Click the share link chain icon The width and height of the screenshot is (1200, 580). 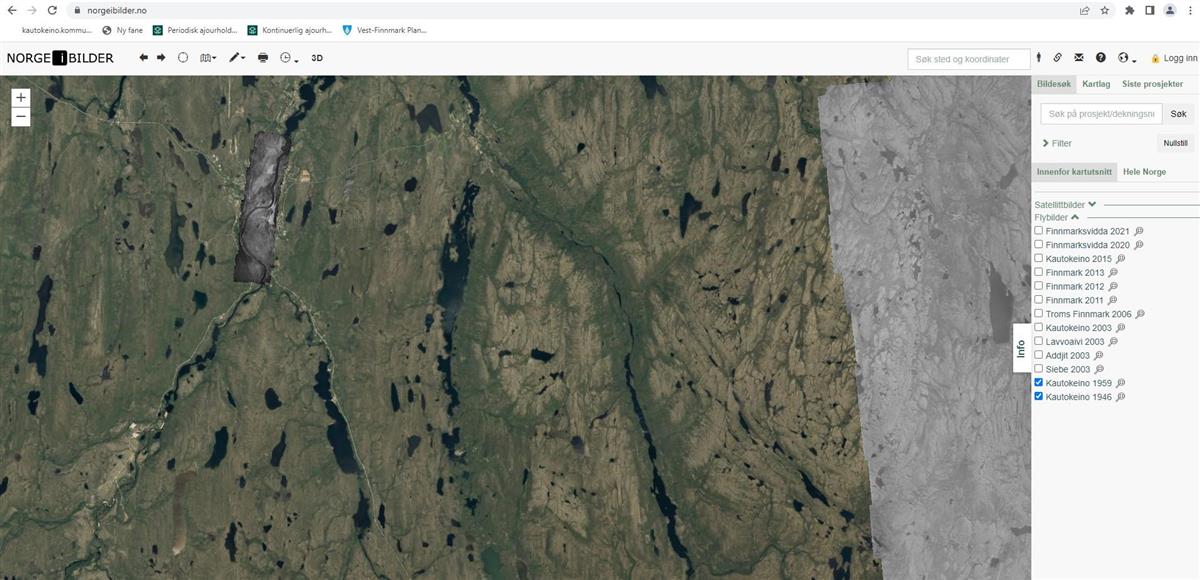click(1058, 58)
